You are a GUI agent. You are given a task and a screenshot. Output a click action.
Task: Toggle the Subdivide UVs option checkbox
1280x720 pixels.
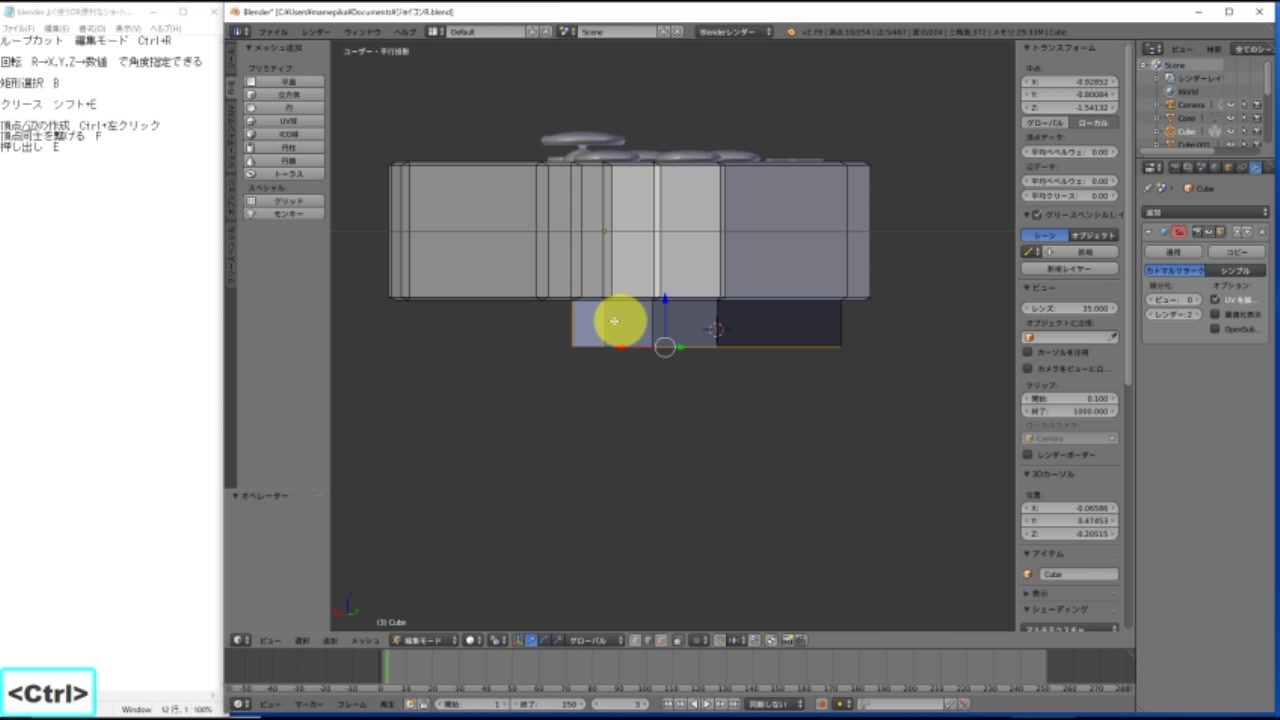[1215, 299]
